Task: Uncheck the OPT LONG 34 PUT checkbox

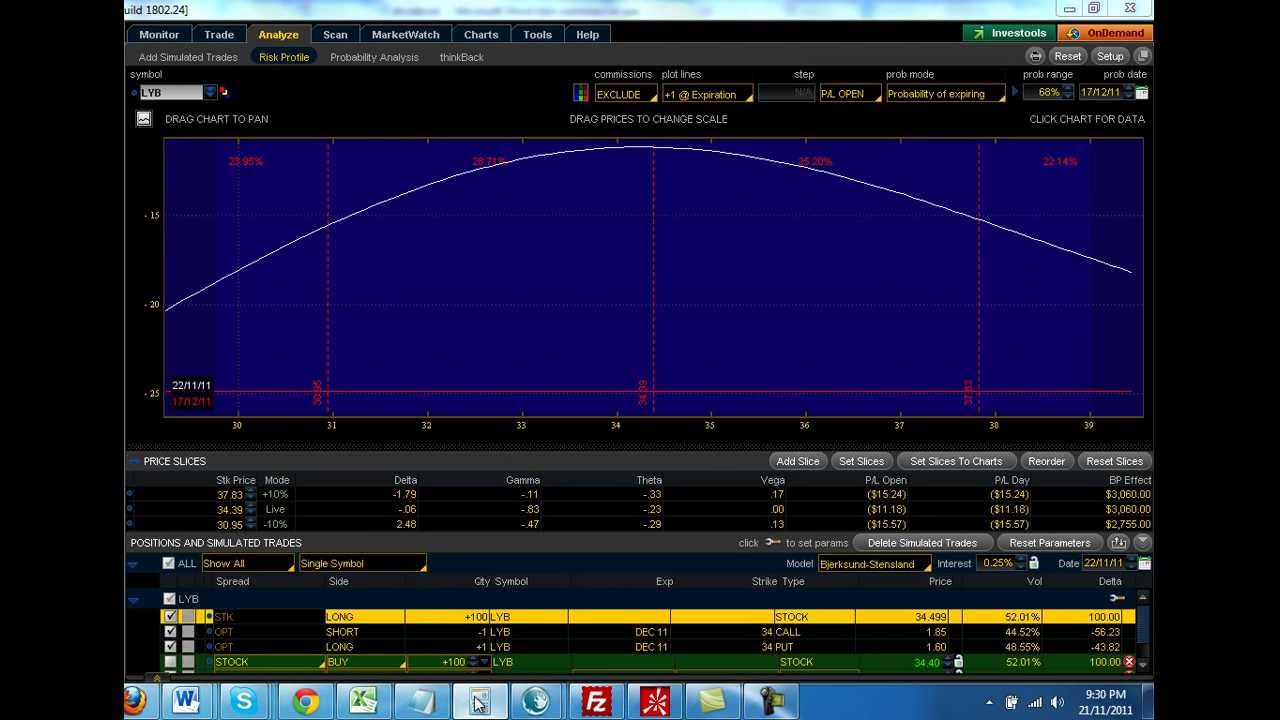Action: (x=170, y=647)
